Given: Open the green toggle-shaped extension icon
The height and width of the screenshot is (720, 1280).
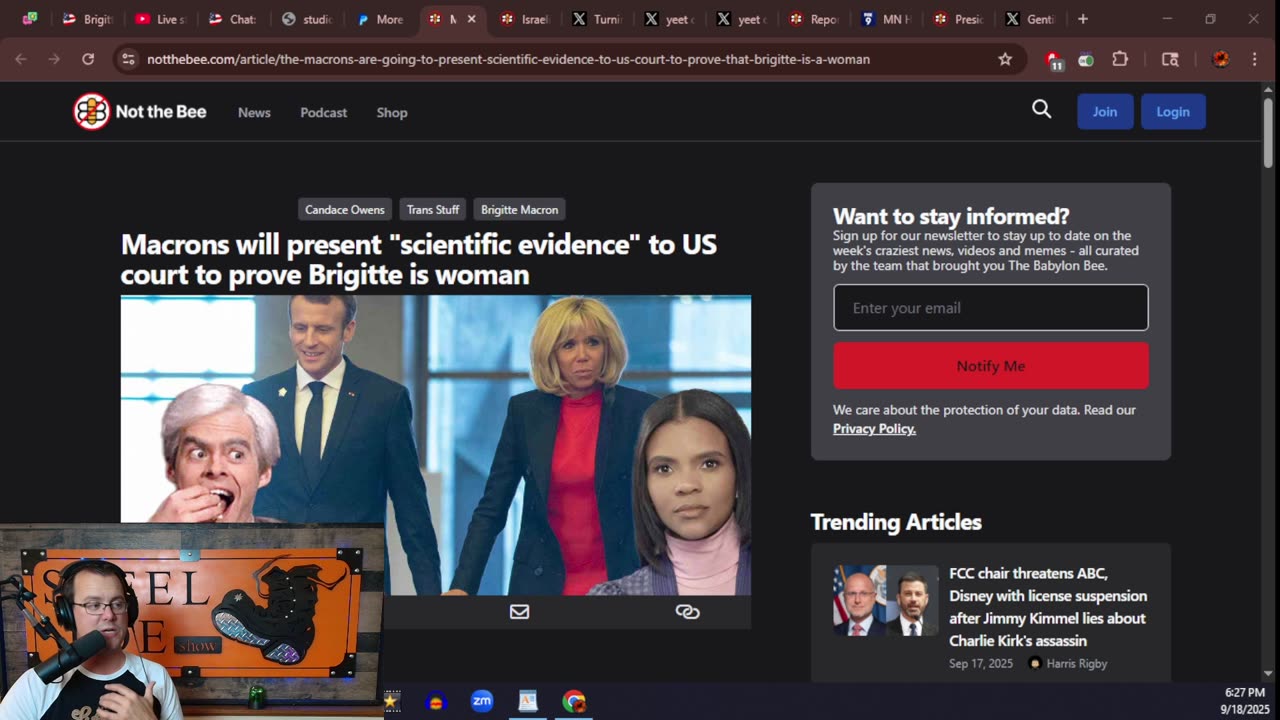Looking at the screenshot, I should [1086, 60].
